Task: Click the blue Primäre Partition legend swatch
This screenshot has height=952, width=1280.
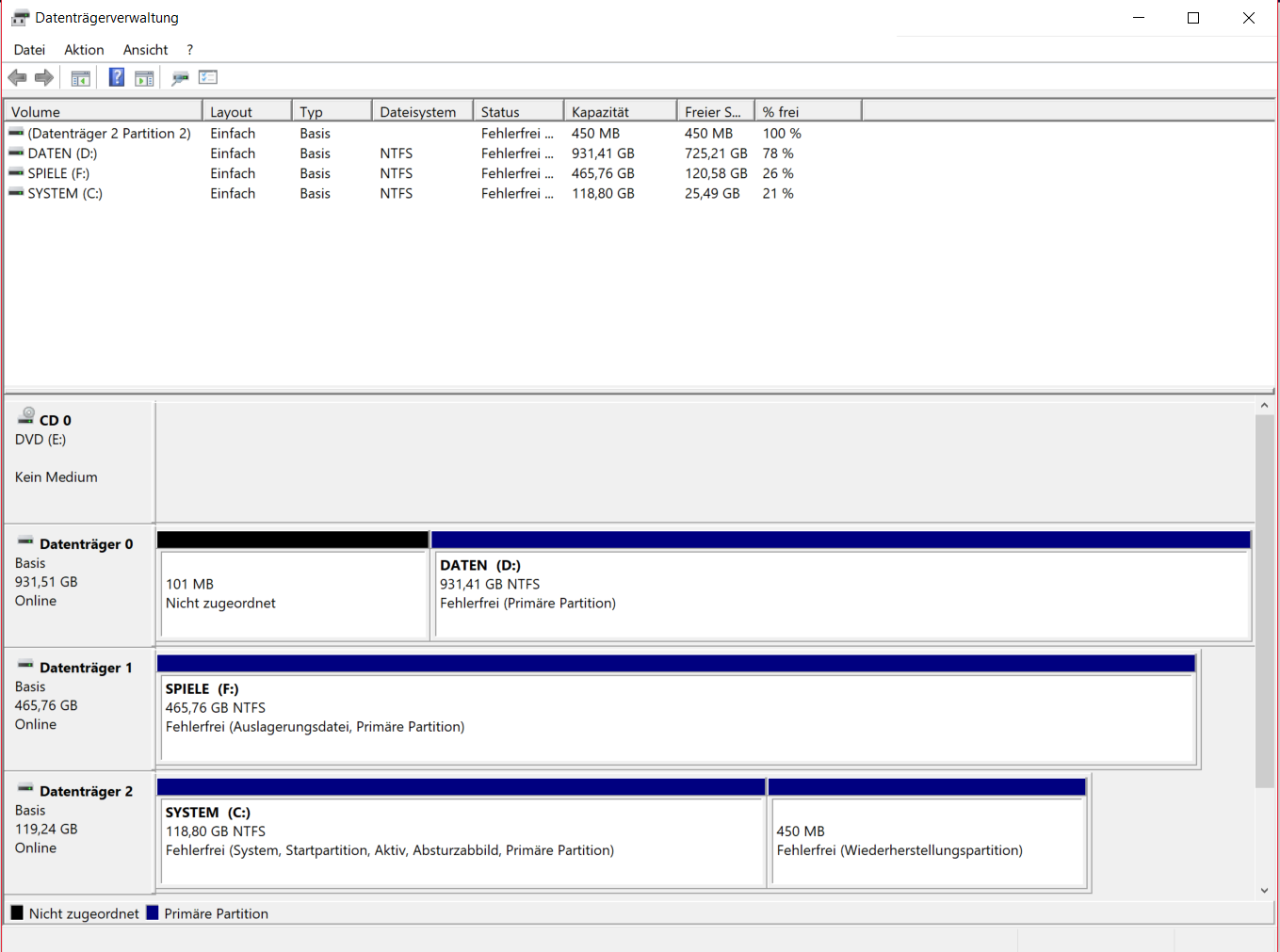Action: (x=153, y=912)
